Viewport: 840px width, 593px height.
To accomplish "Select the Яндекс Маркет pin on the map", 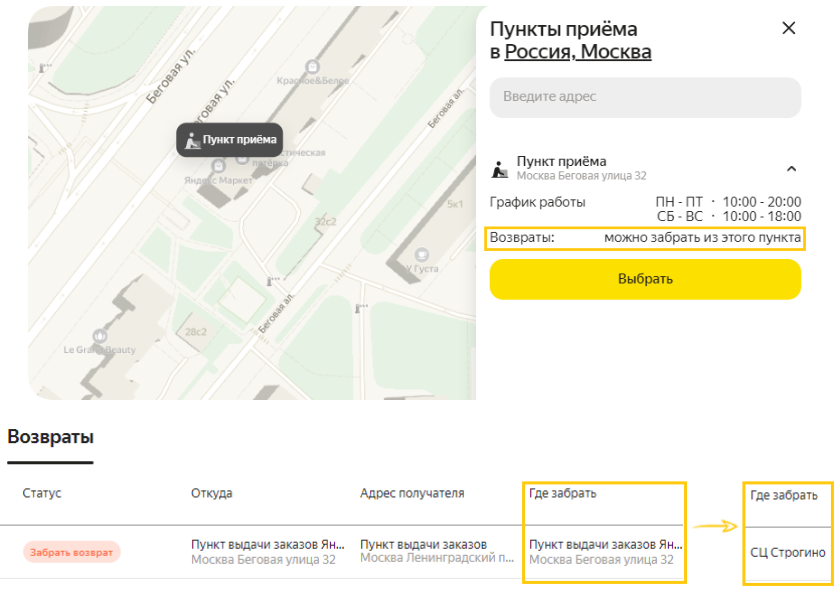I will 218,166.
